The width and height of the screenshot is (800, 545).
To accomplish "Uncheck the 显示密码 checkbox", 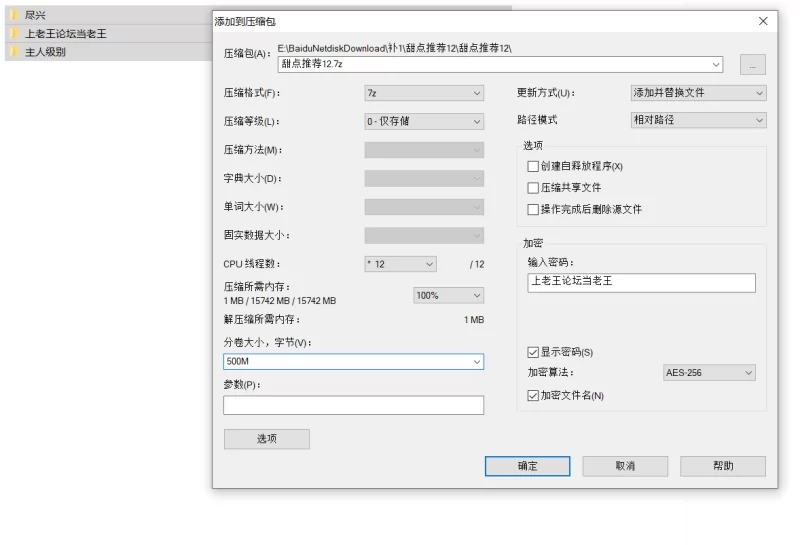I will pos(533,352).
